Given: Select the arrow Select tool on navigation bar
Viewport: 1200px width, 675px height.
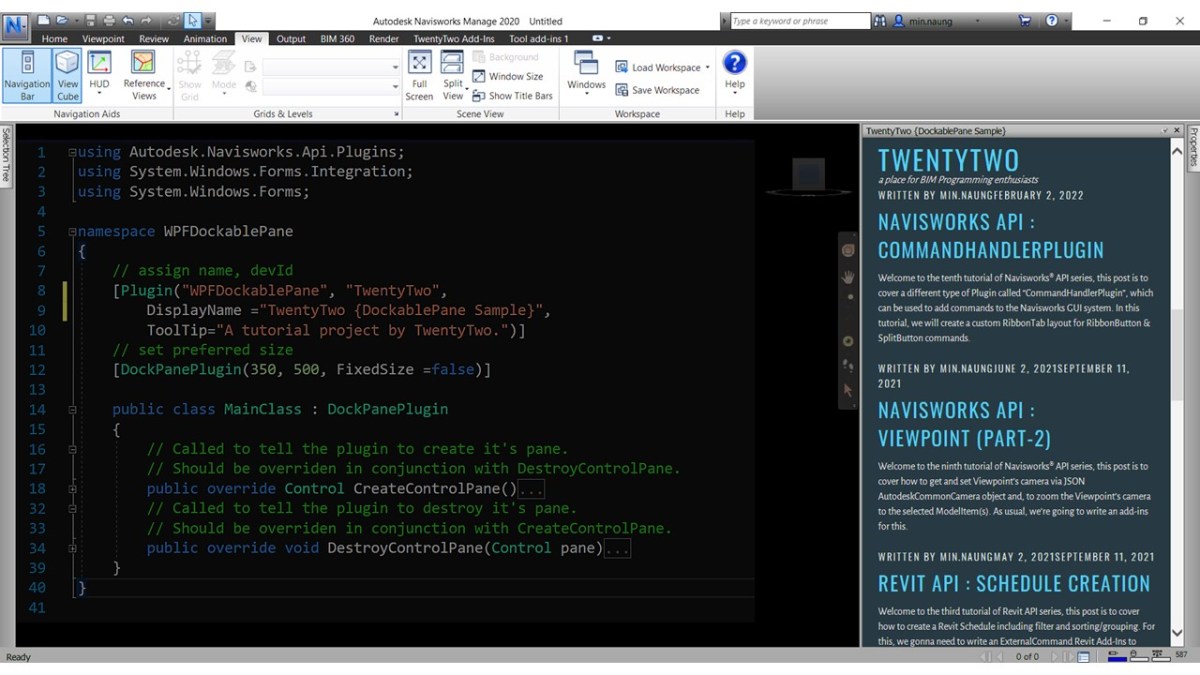Looking at the screenshot, I should point(848,390).
